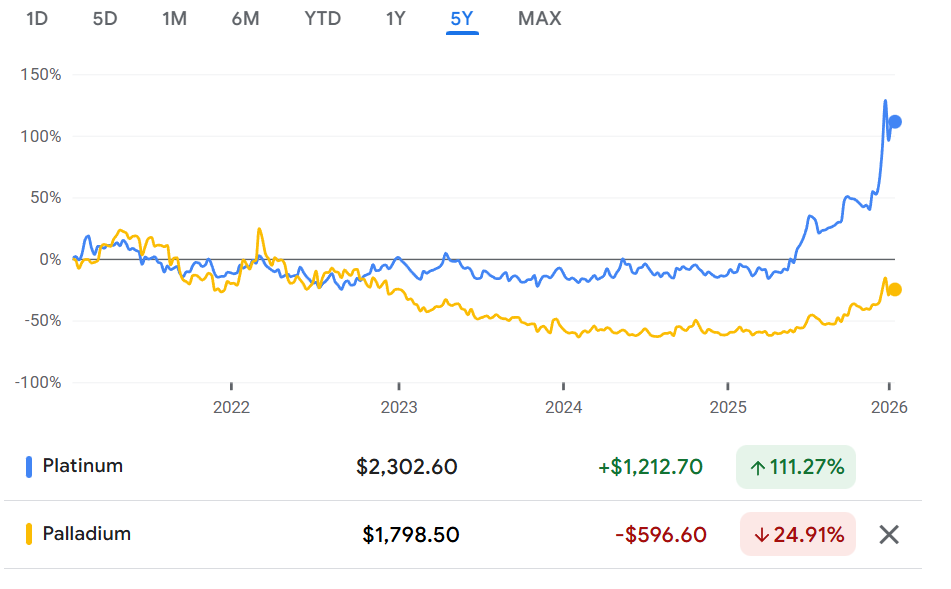Open the Platinum name link
This screenshot has height=589, width=951.
83,466
